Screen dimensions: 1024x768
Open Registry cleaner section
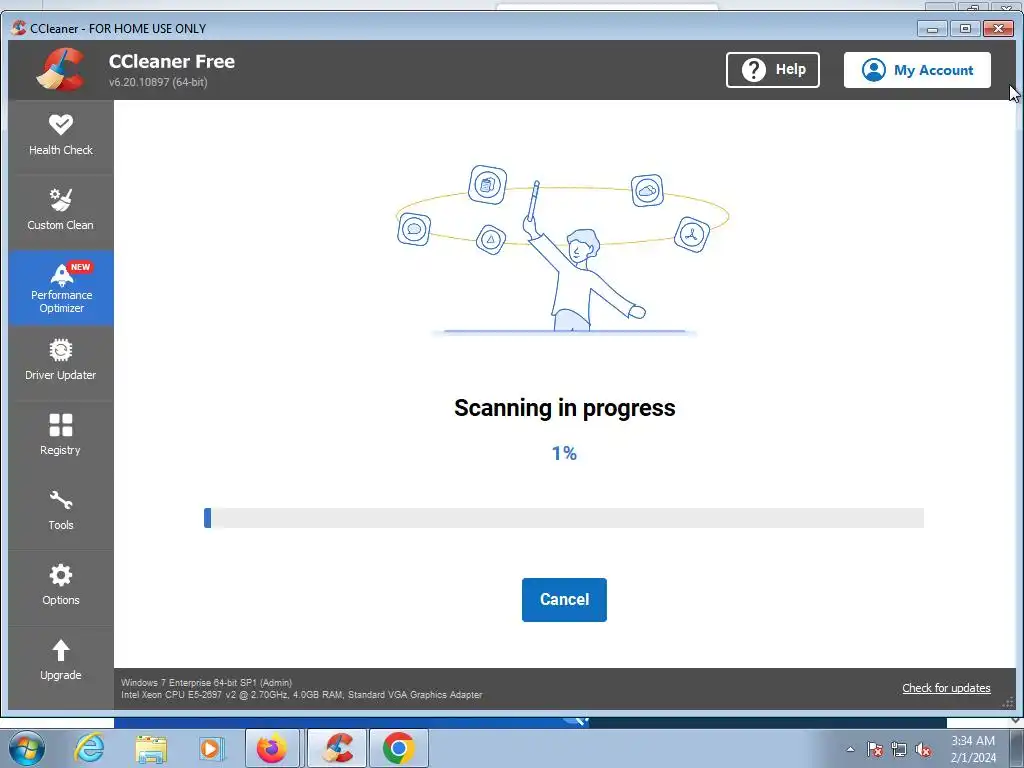61,436
